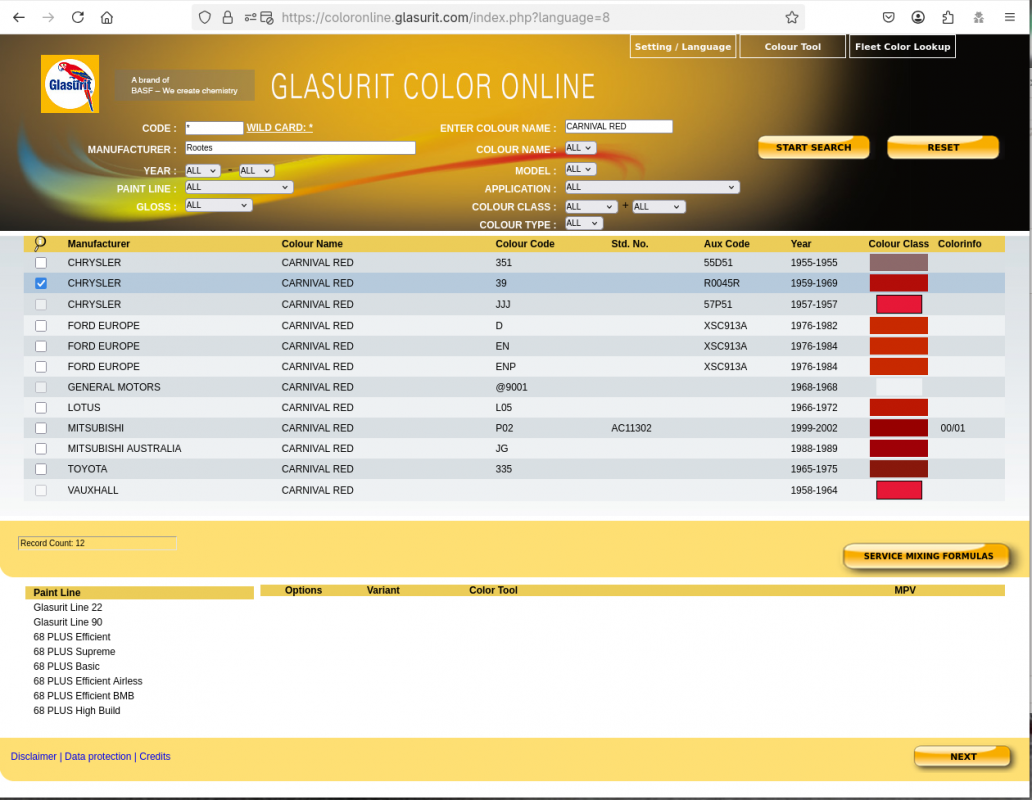The image size is (1032, 800).
Task: Select Glasurit Line 90 paint line
Action: click(x=68, y=622)
